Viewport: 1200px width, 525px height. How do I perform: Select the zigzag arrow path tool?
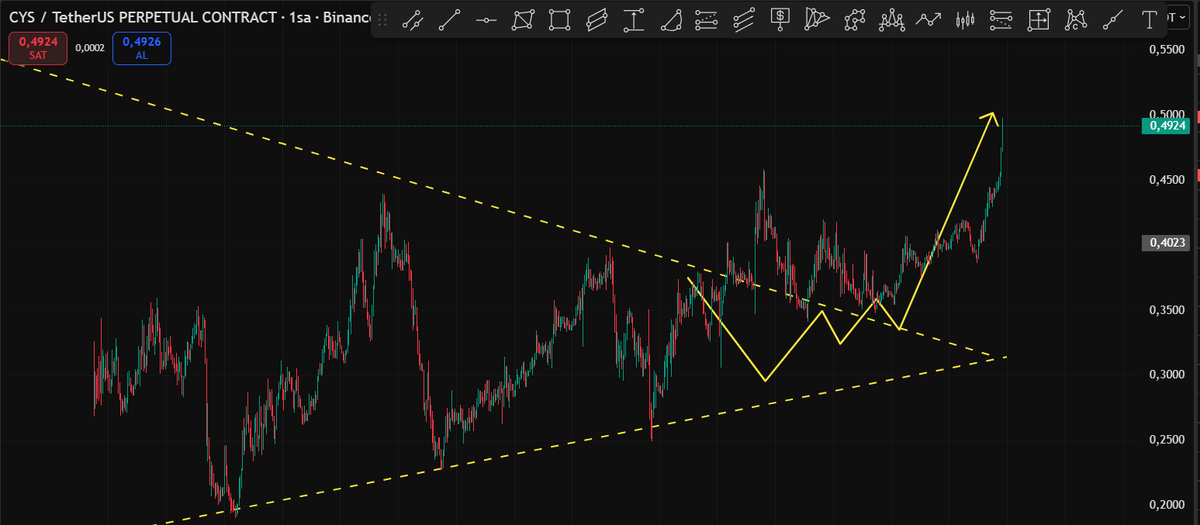(929, 20)
